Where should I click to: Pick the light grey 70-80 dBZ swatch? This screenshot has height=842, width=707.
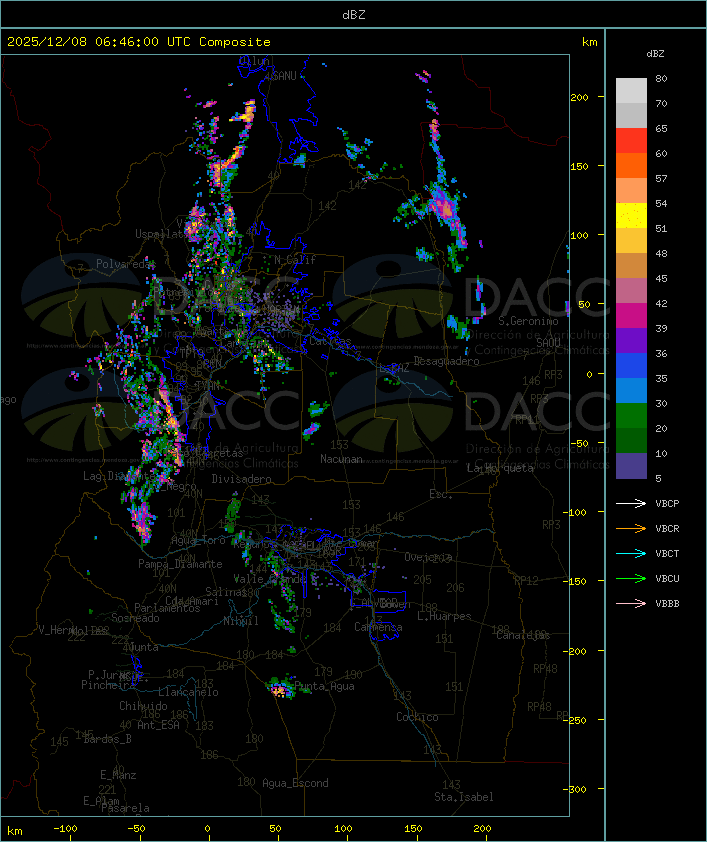631,91
